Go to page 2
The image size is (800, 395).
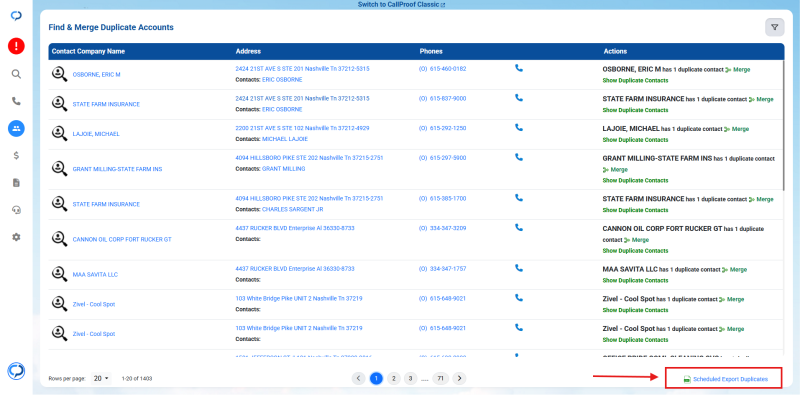coord(393,378)
